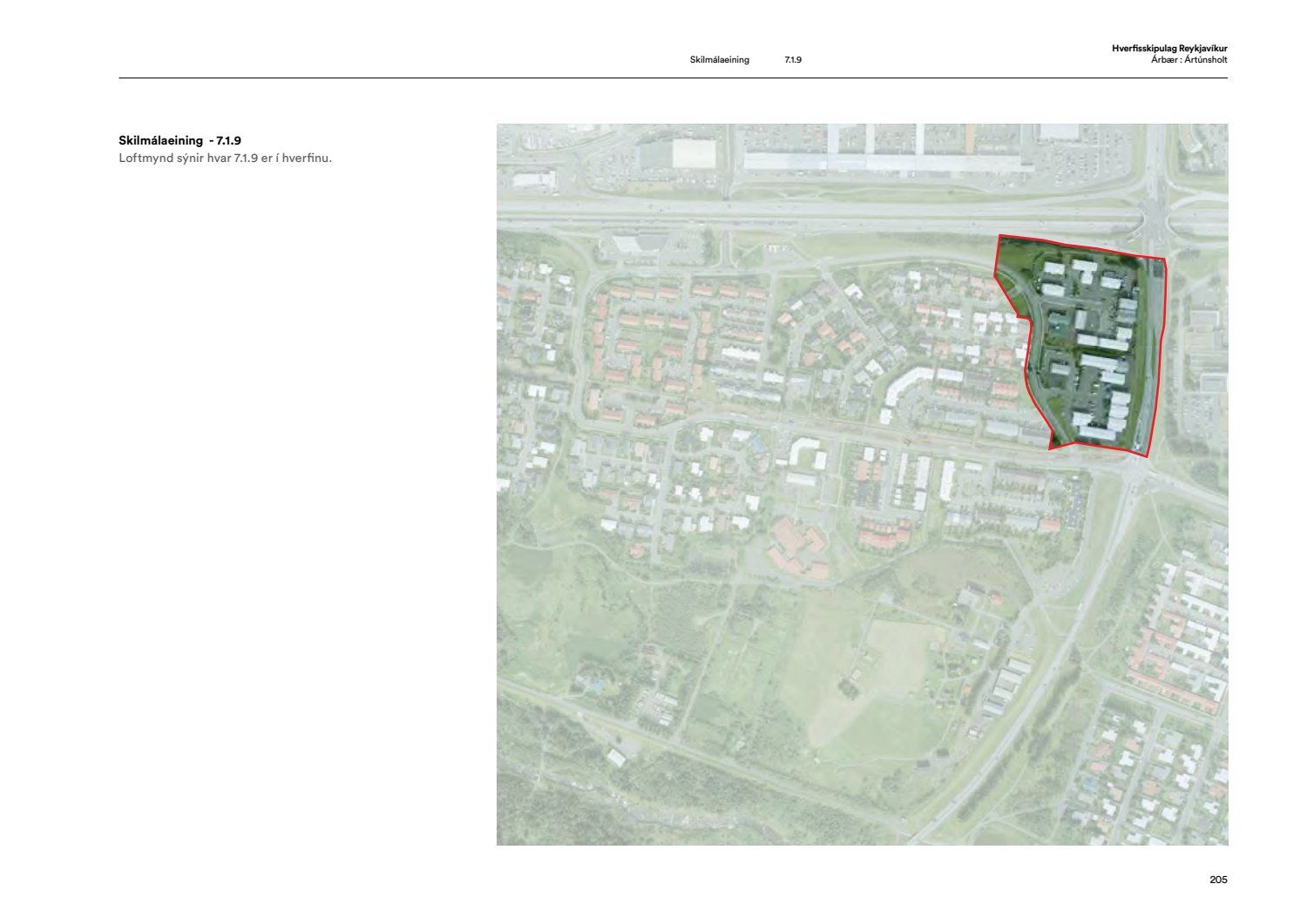Click the "Skilmálaeining" label in top header

[719, 60]
